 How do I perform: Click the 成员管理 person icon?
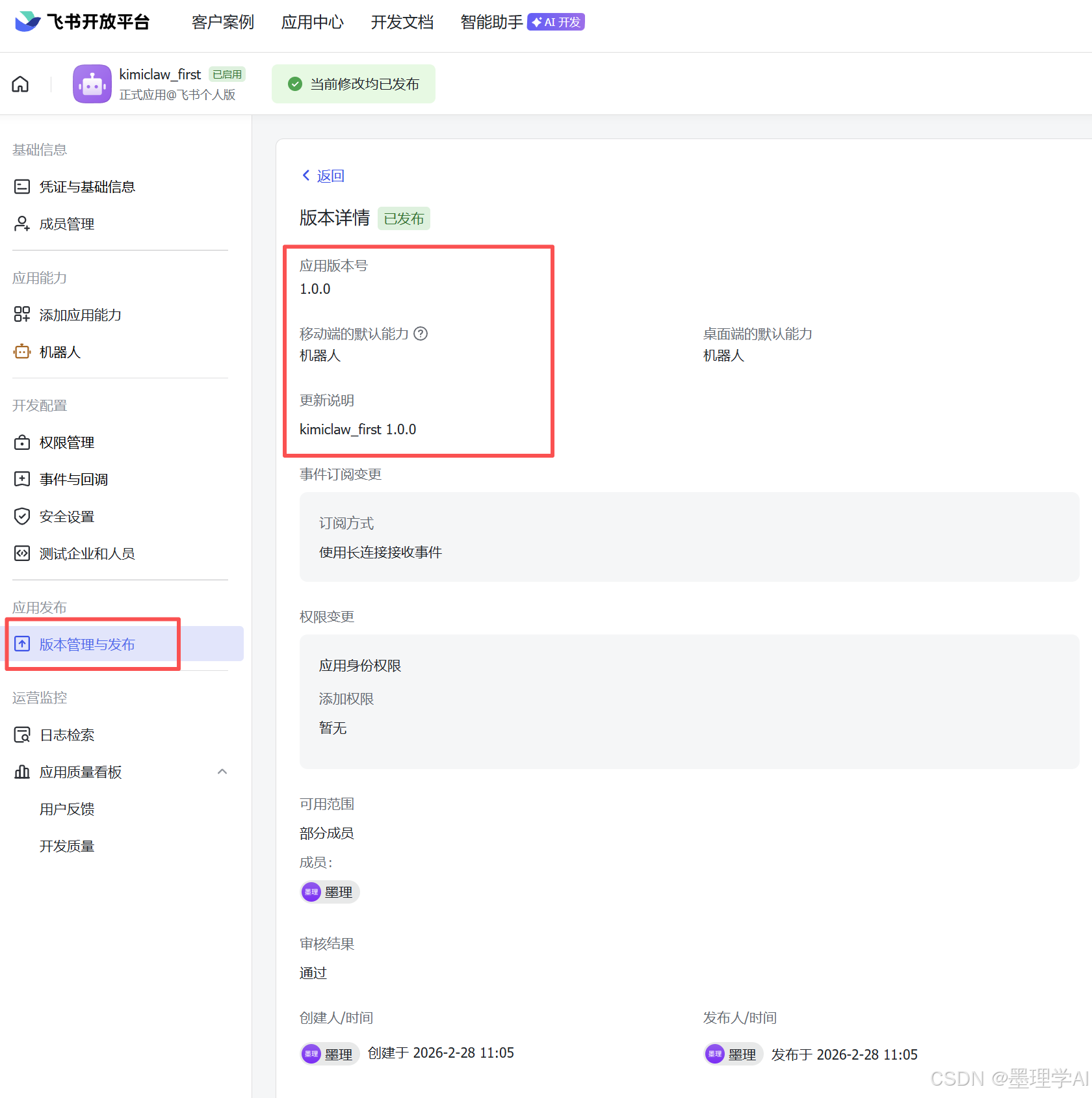point(22,224)
